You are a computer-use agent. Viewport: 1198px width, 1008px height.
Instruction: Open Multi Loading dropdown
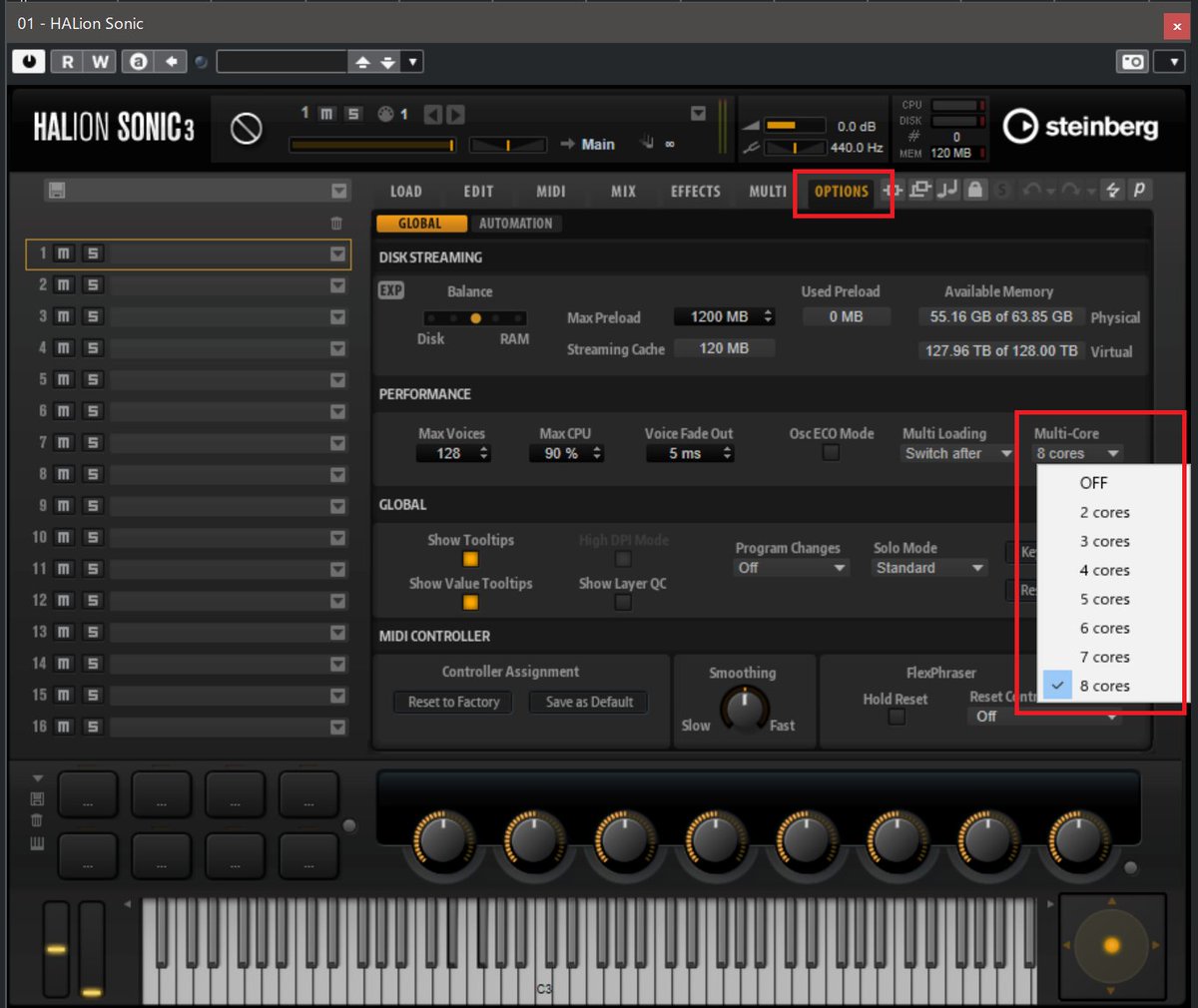(x=958, y=453)
